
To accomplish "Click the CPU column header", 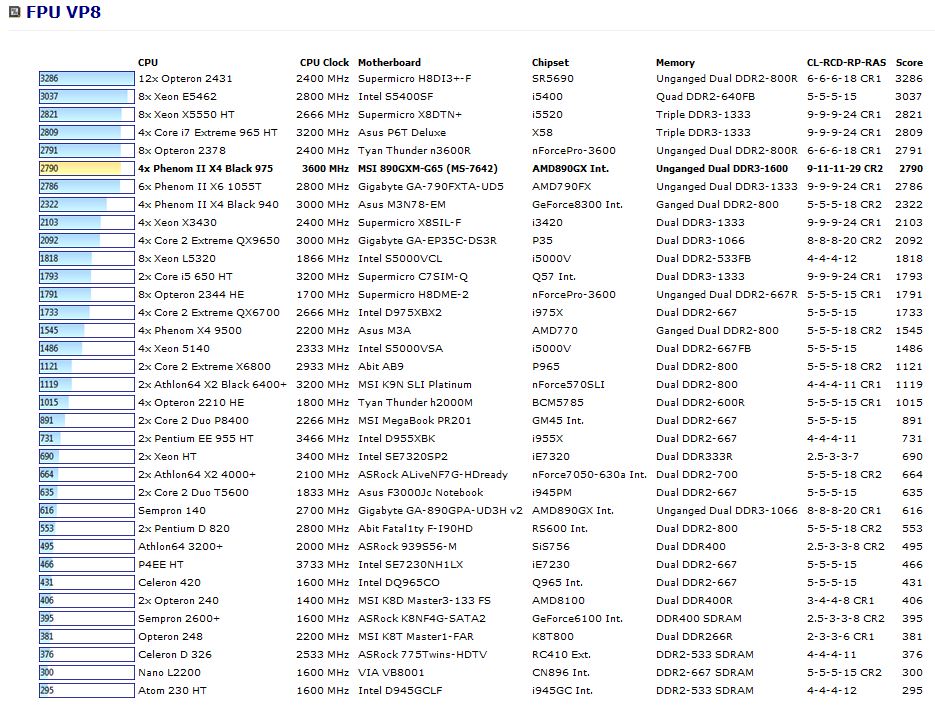I will pyautogui.click(x=148, y=62).
